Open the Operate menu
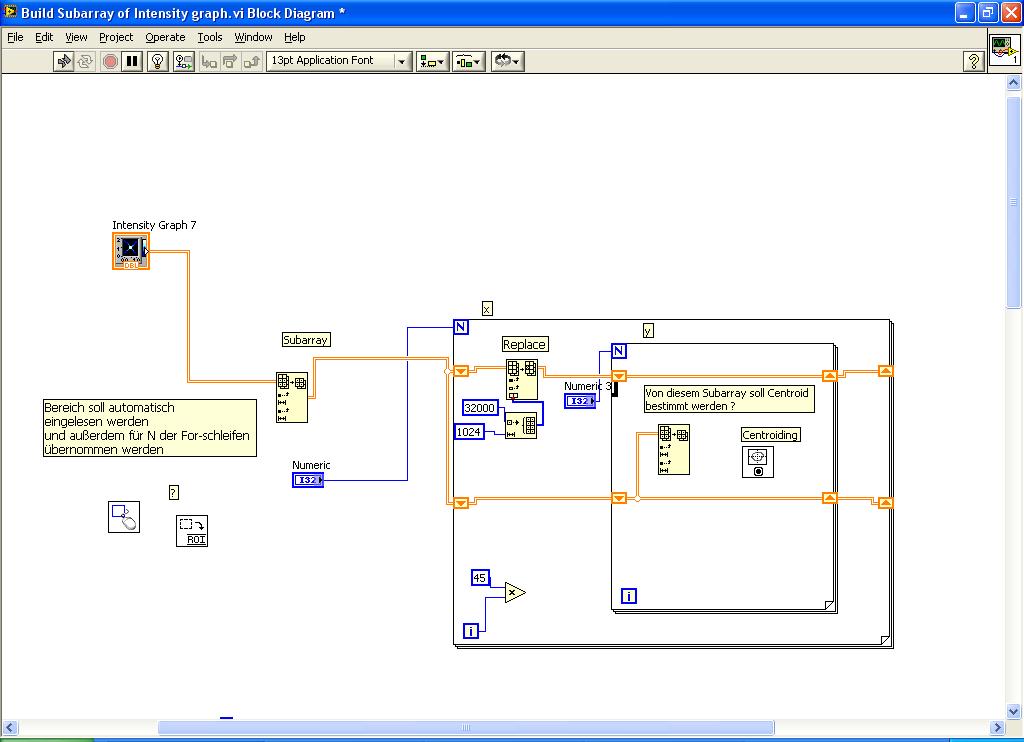The image size is (1024, 742). pos(165,37)
